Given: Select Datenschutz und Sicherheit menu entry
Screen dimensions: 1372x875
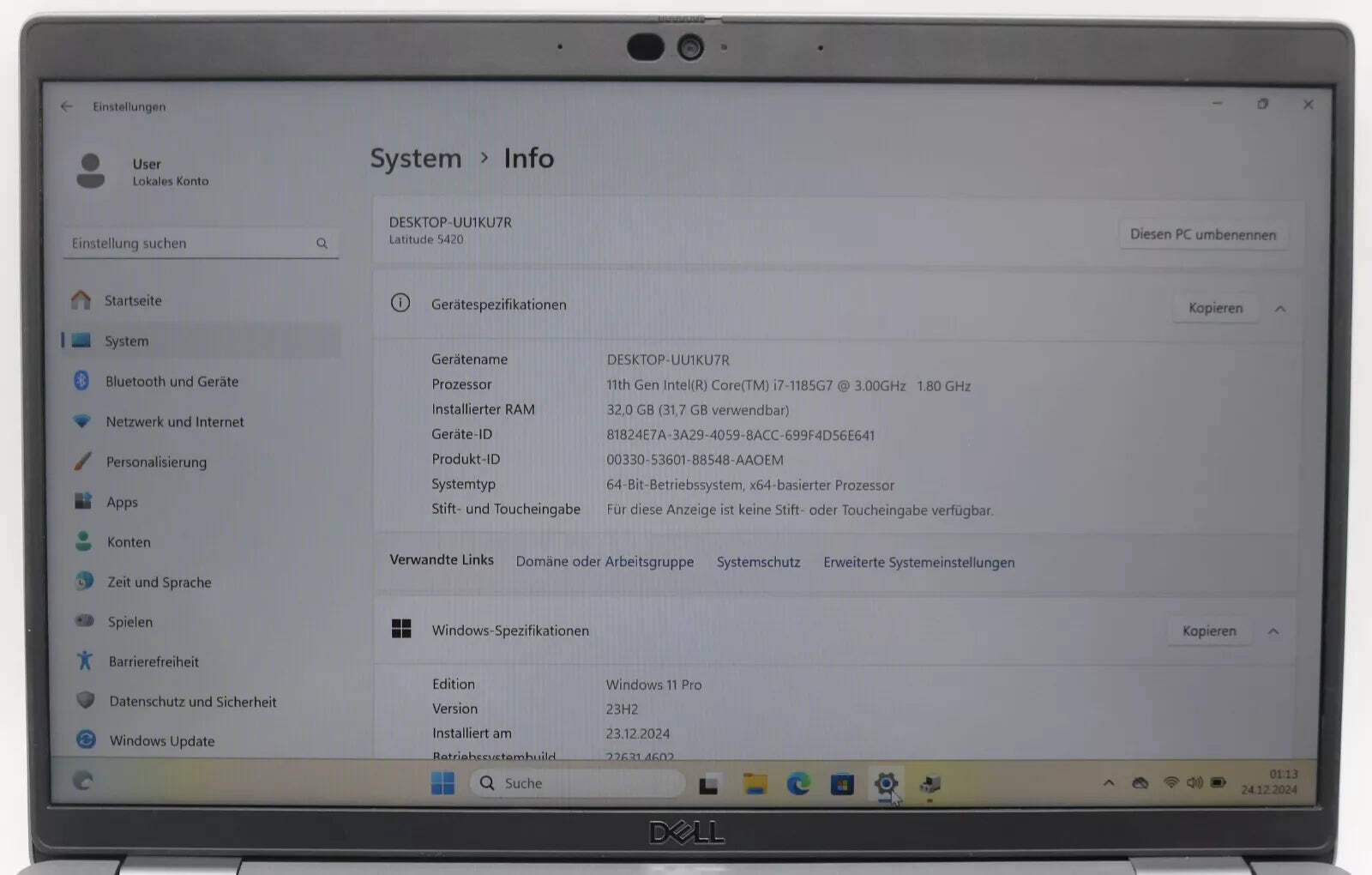Looking at the screenshot, I should click(193, 702).
